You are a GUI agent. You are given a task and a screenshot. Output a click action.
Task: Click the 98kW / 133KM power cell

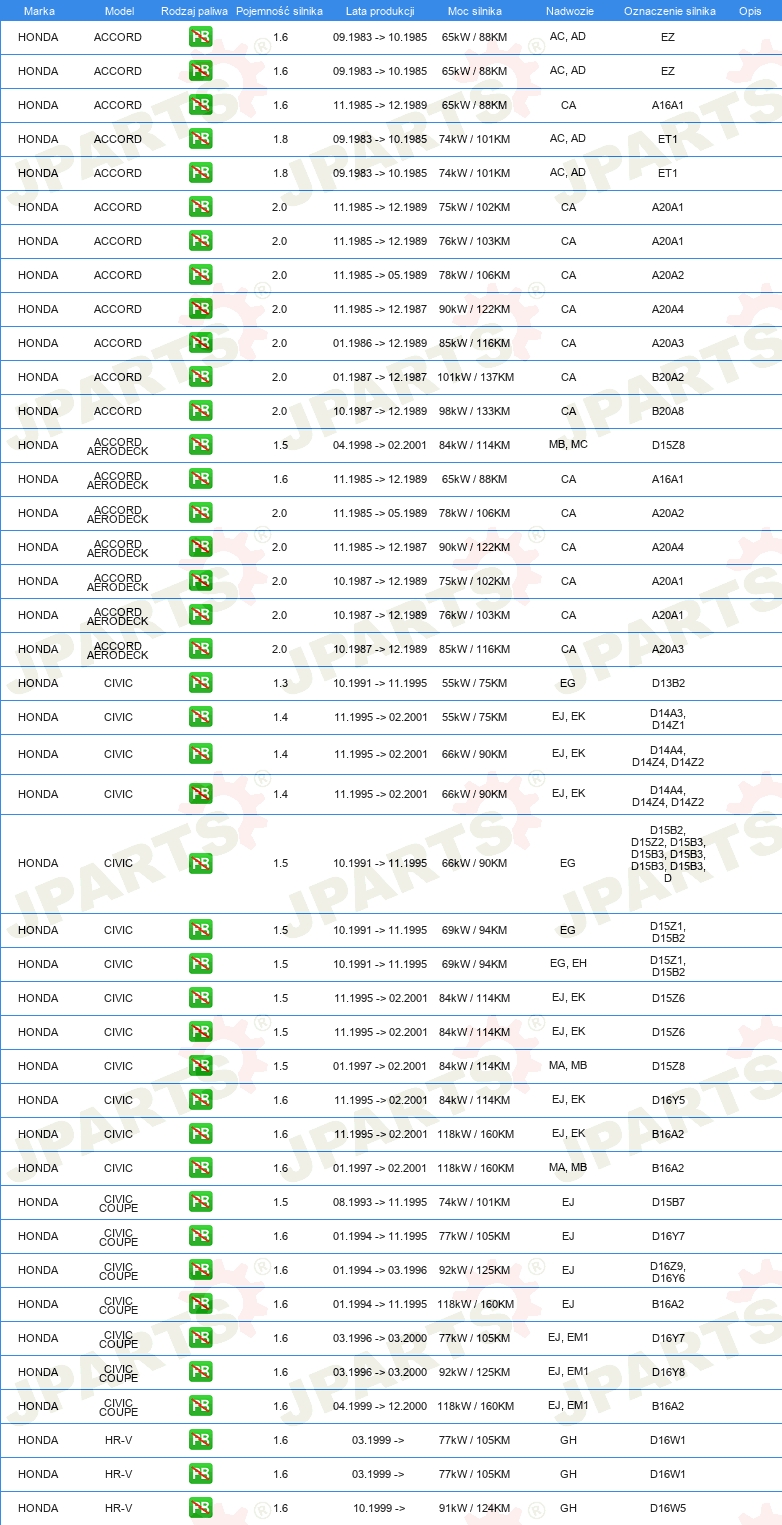click(x=475, y=411)
